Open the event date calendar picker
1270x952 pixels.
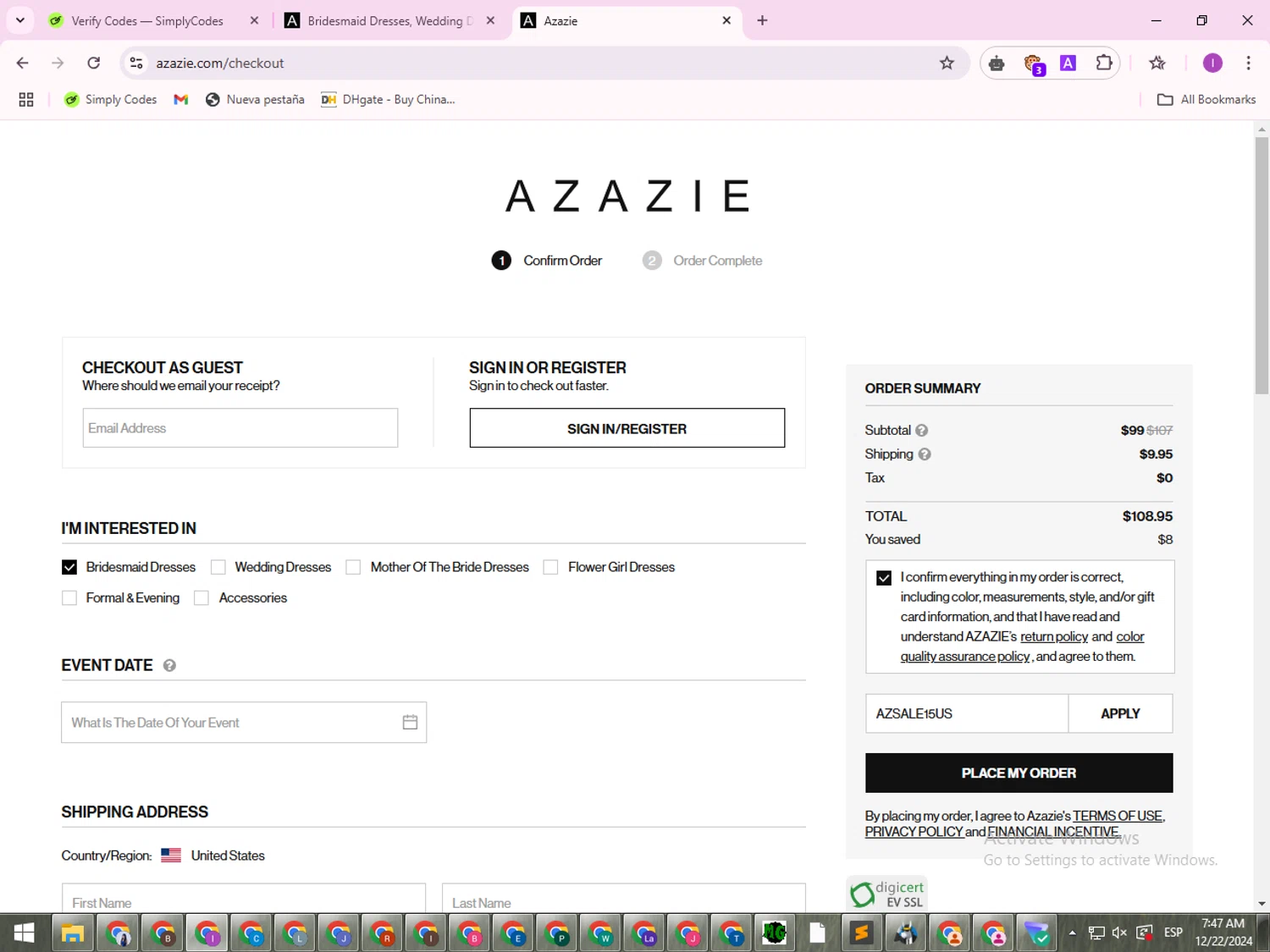tap(410, 723)
